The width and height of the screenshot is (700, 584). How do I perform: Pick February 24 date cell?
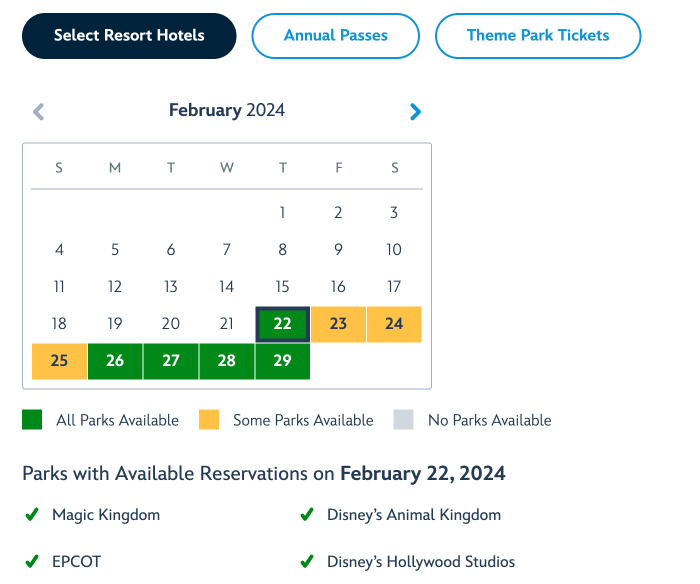coord(394,324)
